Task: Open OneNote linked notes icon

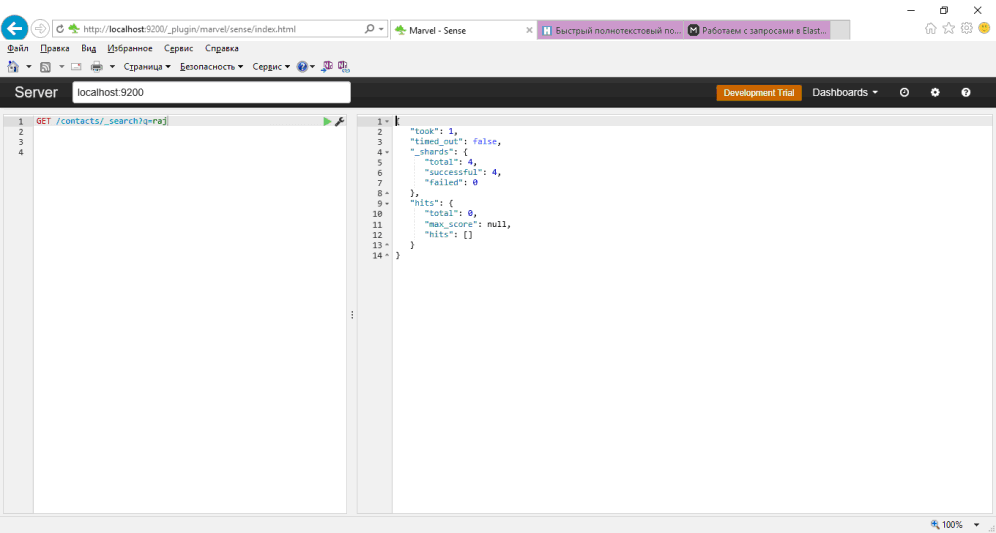Action: 344,66
